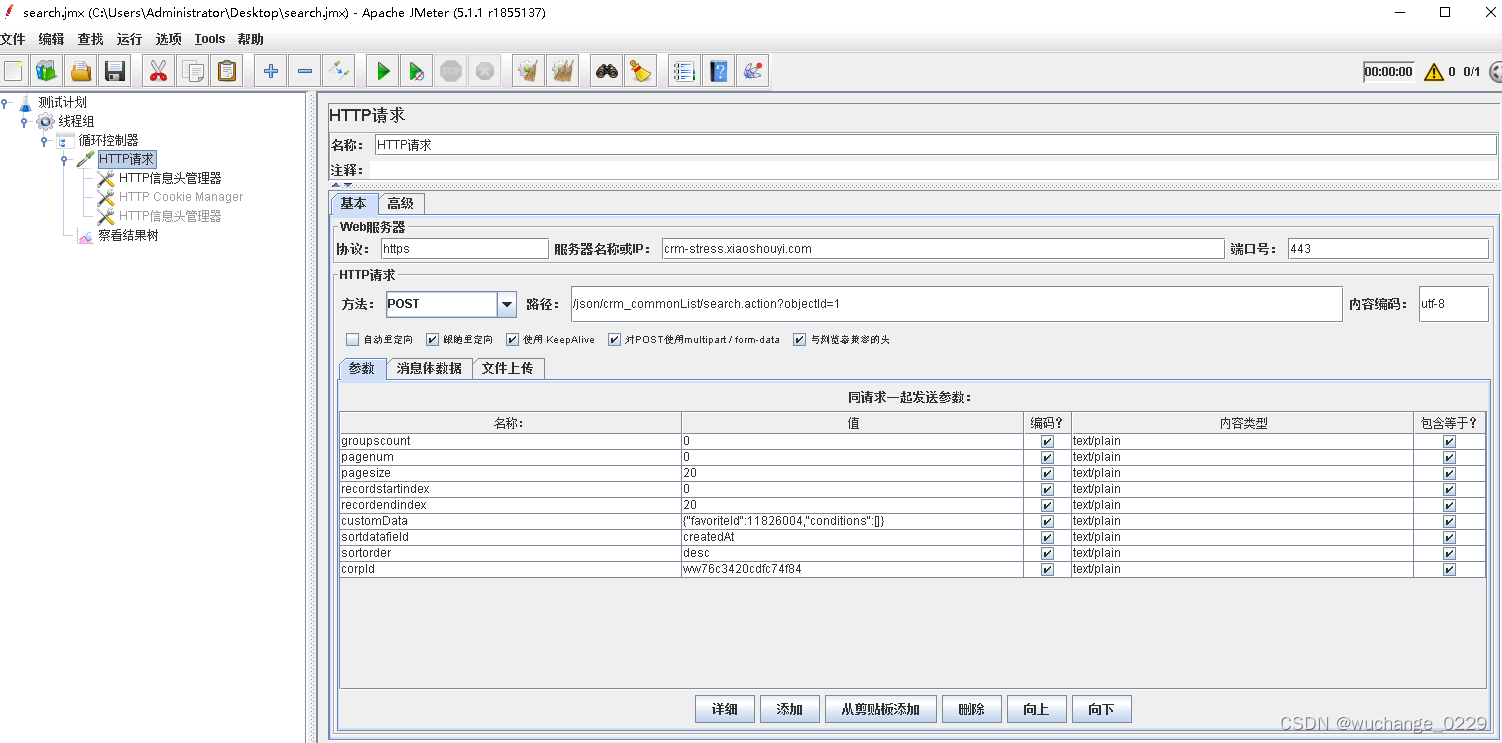Viewport: 1502px width, 743px height.
Task: Click the 删除 button below the parameters table
Action: point(971,708)
